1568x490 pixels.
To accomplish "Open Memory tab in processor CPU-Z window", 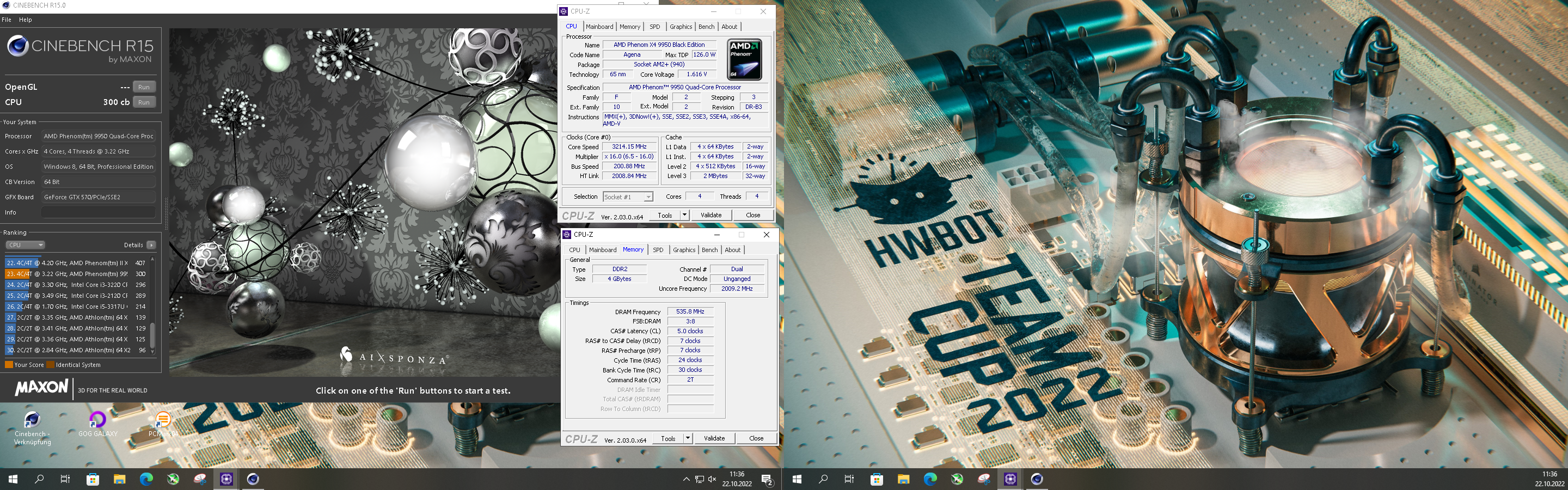I will pos(630,27).
